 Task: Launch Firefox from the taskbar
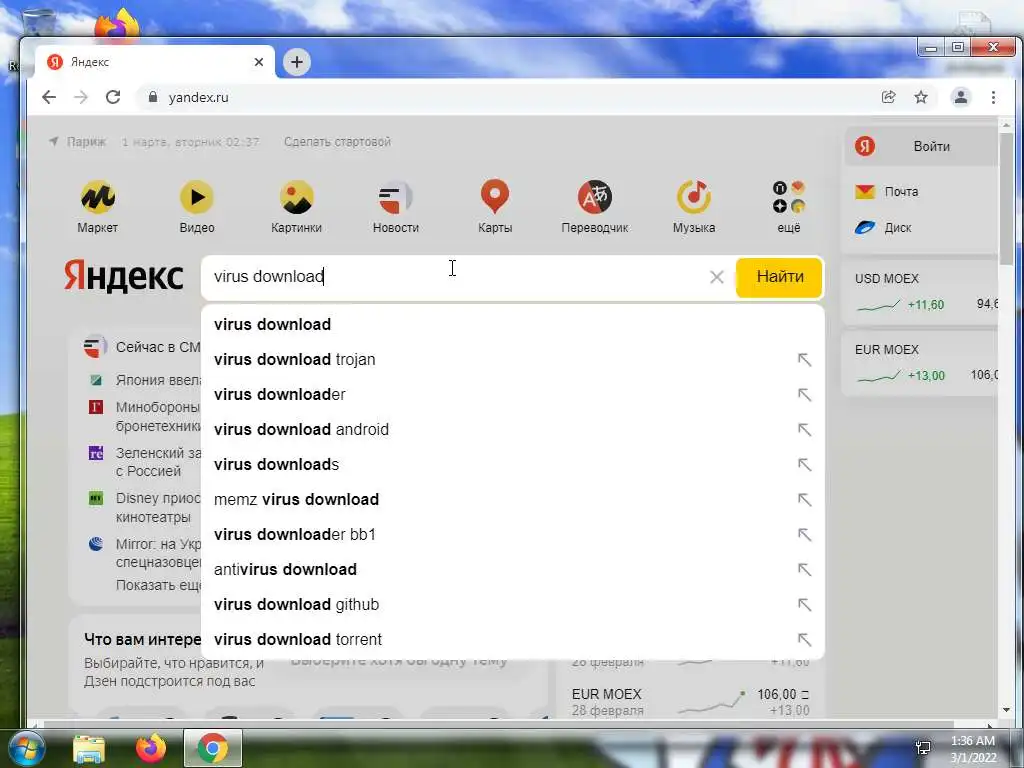coord(150,748)
